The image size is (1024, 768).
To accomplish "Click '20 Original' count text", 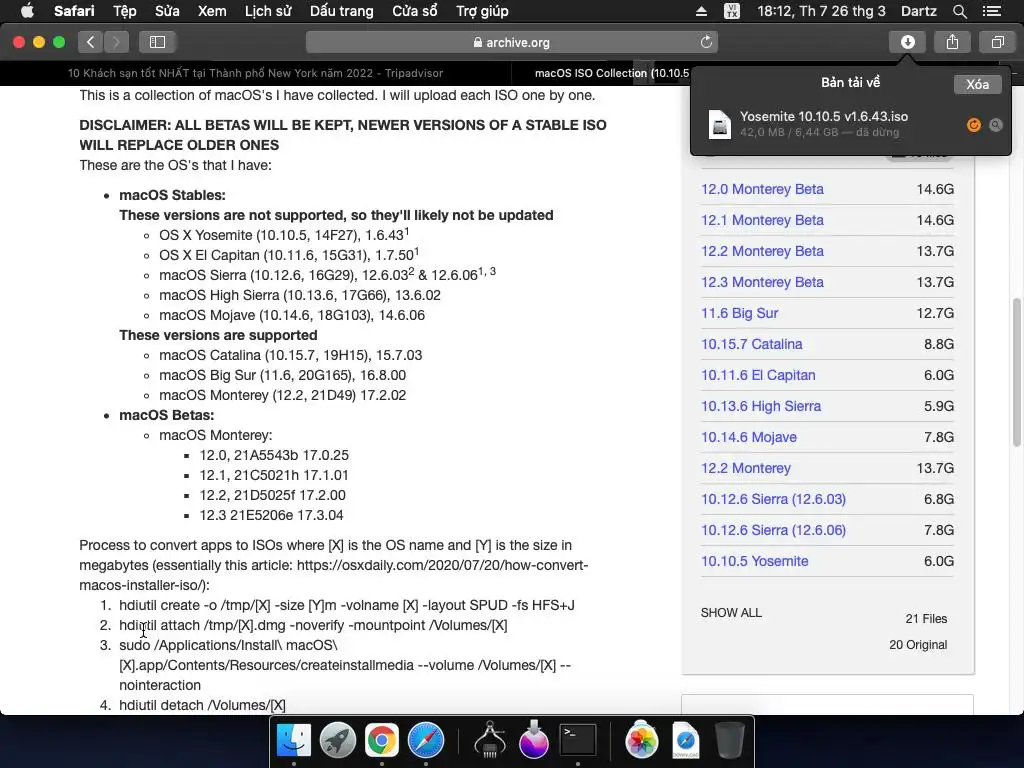I will tap(918, 645).
